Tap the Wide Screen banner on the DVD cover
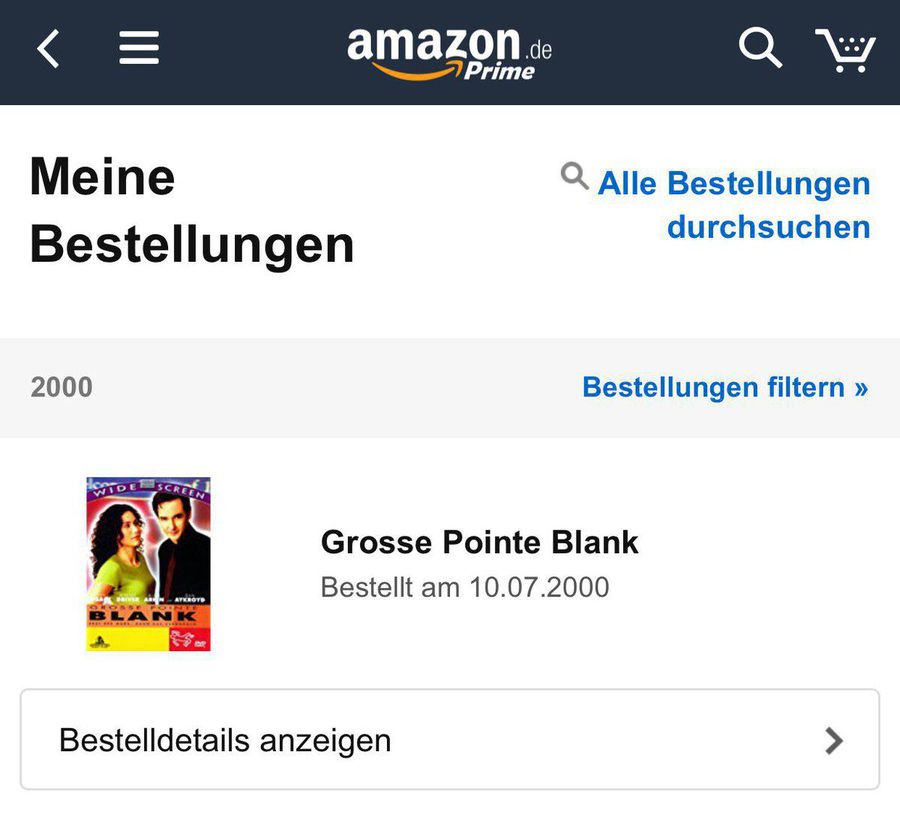 click(x=148, y=489)
